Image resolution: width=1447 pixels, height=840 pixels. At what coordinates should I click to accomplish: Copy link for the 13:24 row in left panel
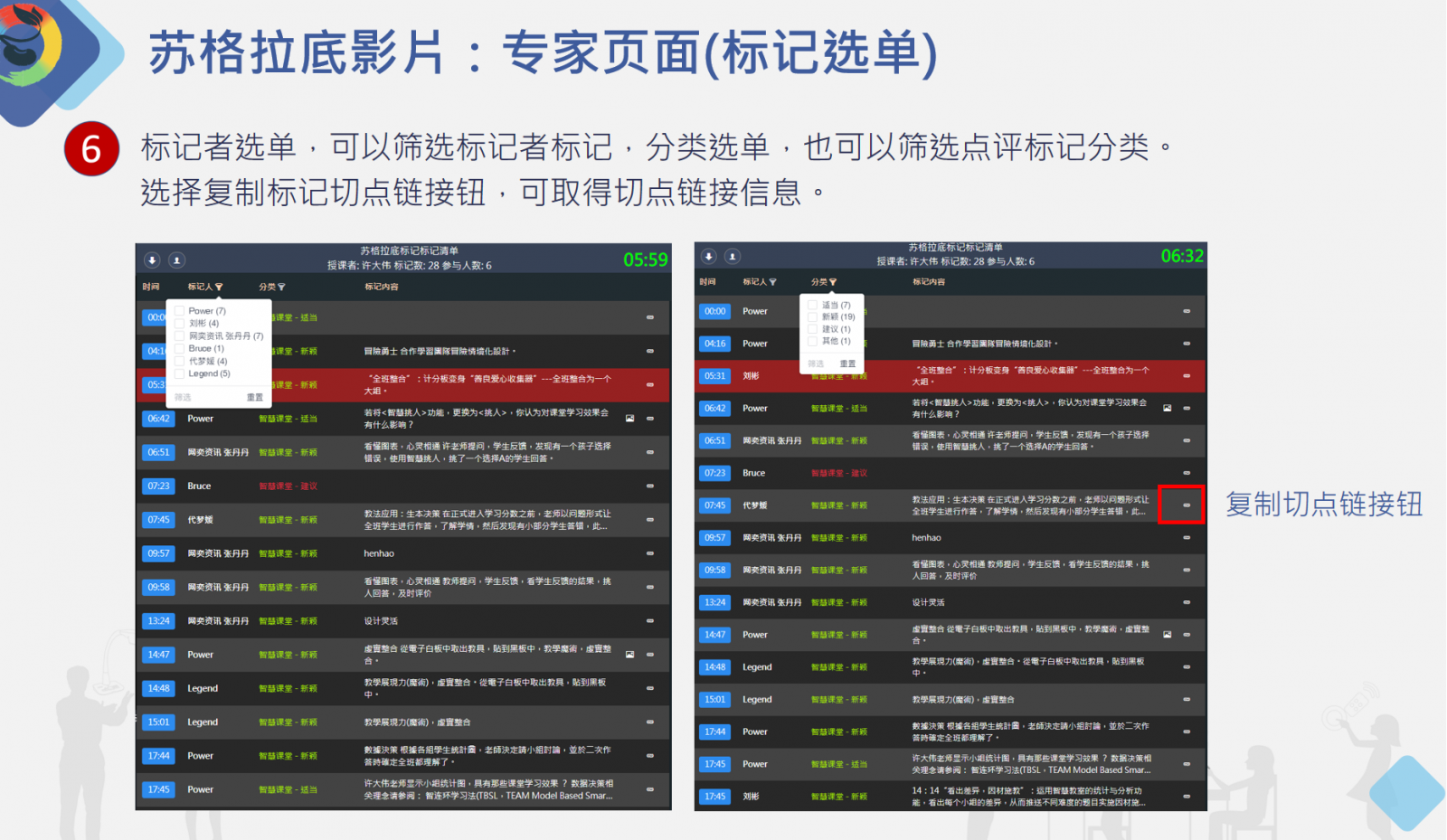[x=649, y=621]
